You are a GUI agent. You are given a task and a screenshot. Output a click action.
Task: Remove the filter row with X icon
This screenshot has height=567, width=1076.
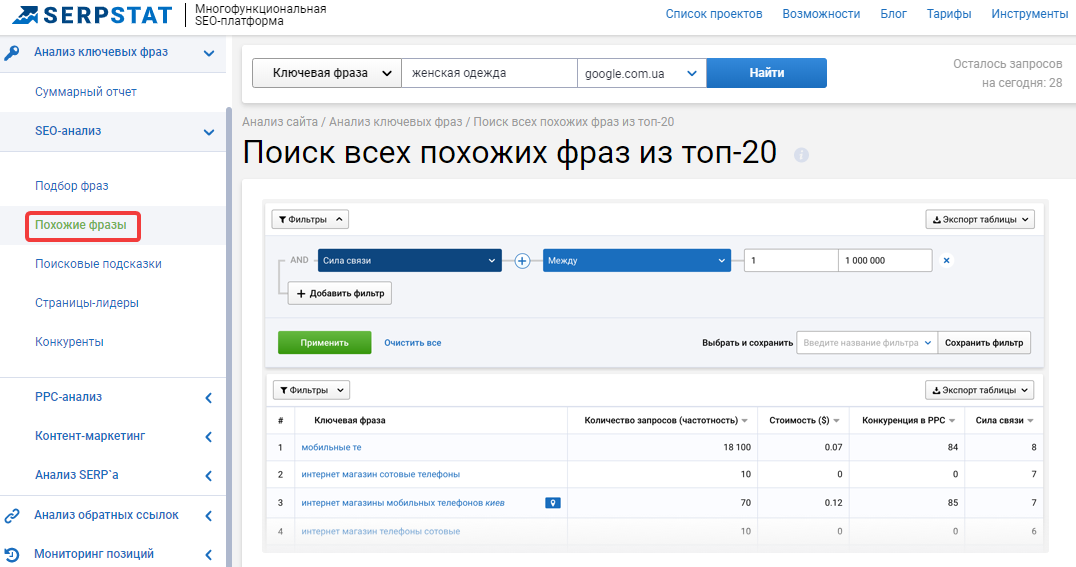[x=946, y=261]
